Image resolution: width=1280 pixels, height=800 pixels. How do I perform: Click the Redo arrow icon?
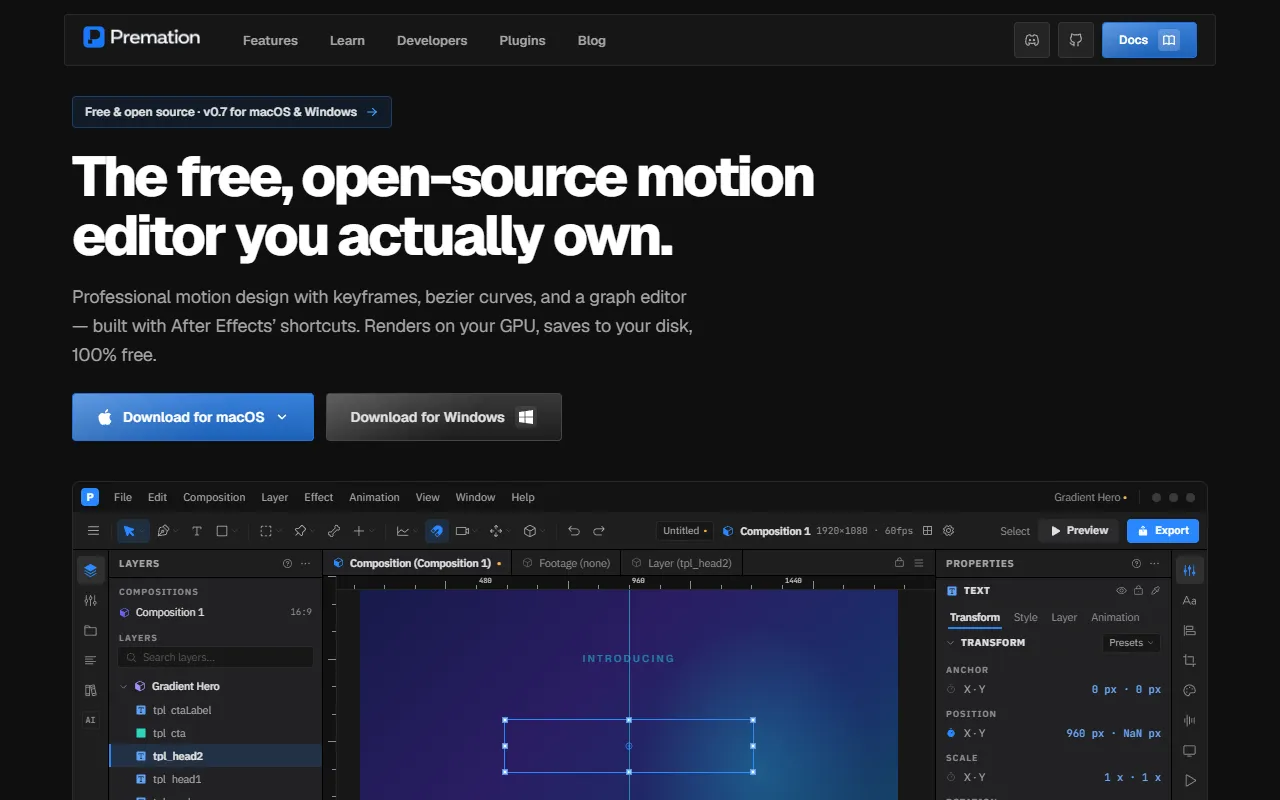(x=599, y=531)
